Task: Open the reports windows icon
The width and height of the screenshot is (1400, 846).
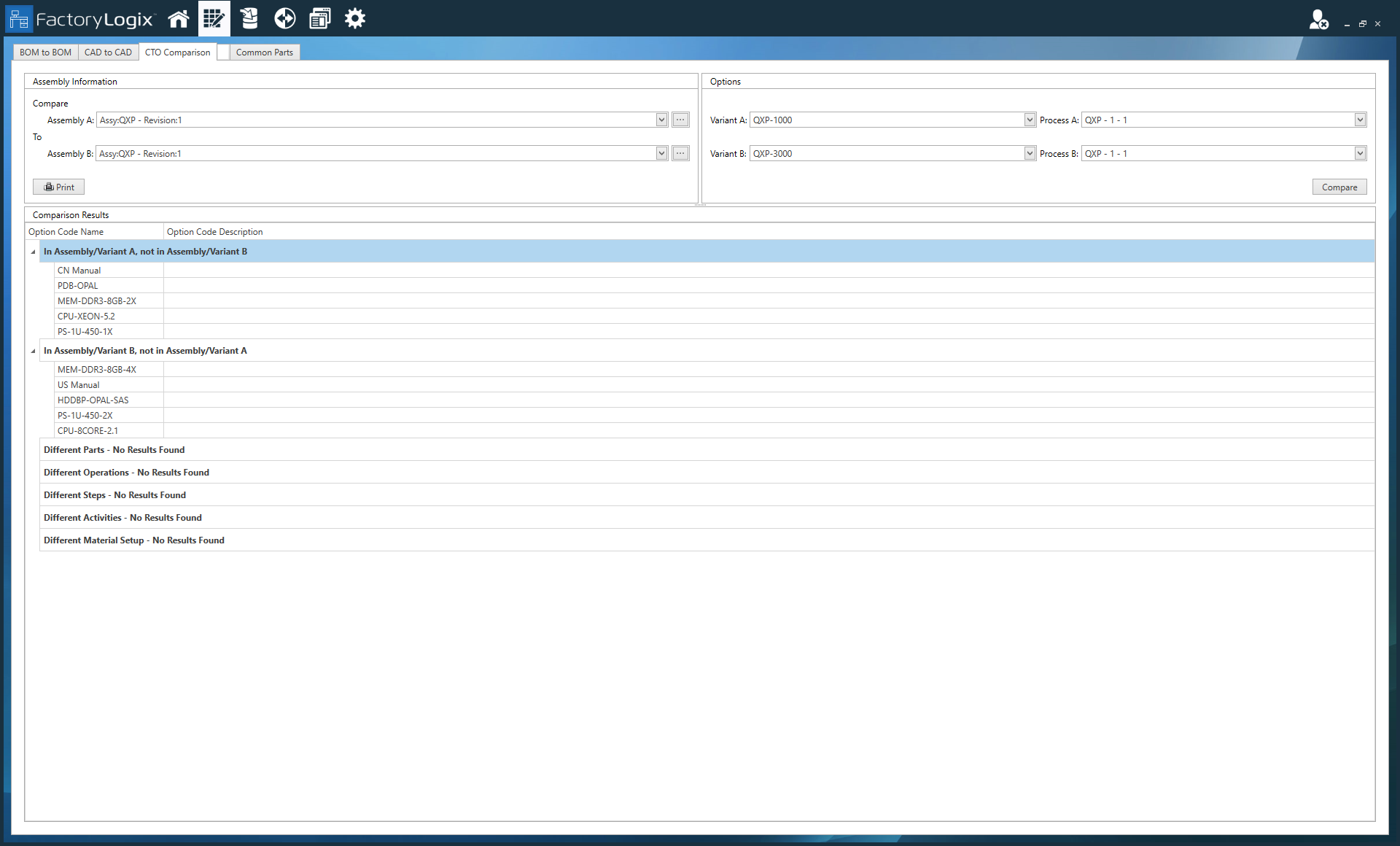Action: [319, 18]
